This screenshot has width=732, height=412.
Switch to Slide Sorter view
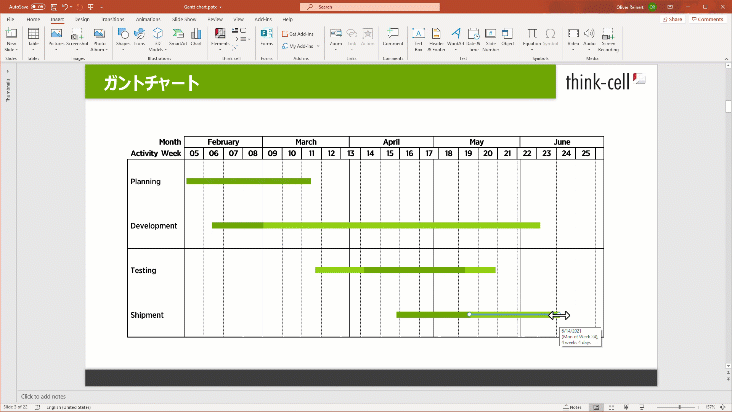point(611,407)
